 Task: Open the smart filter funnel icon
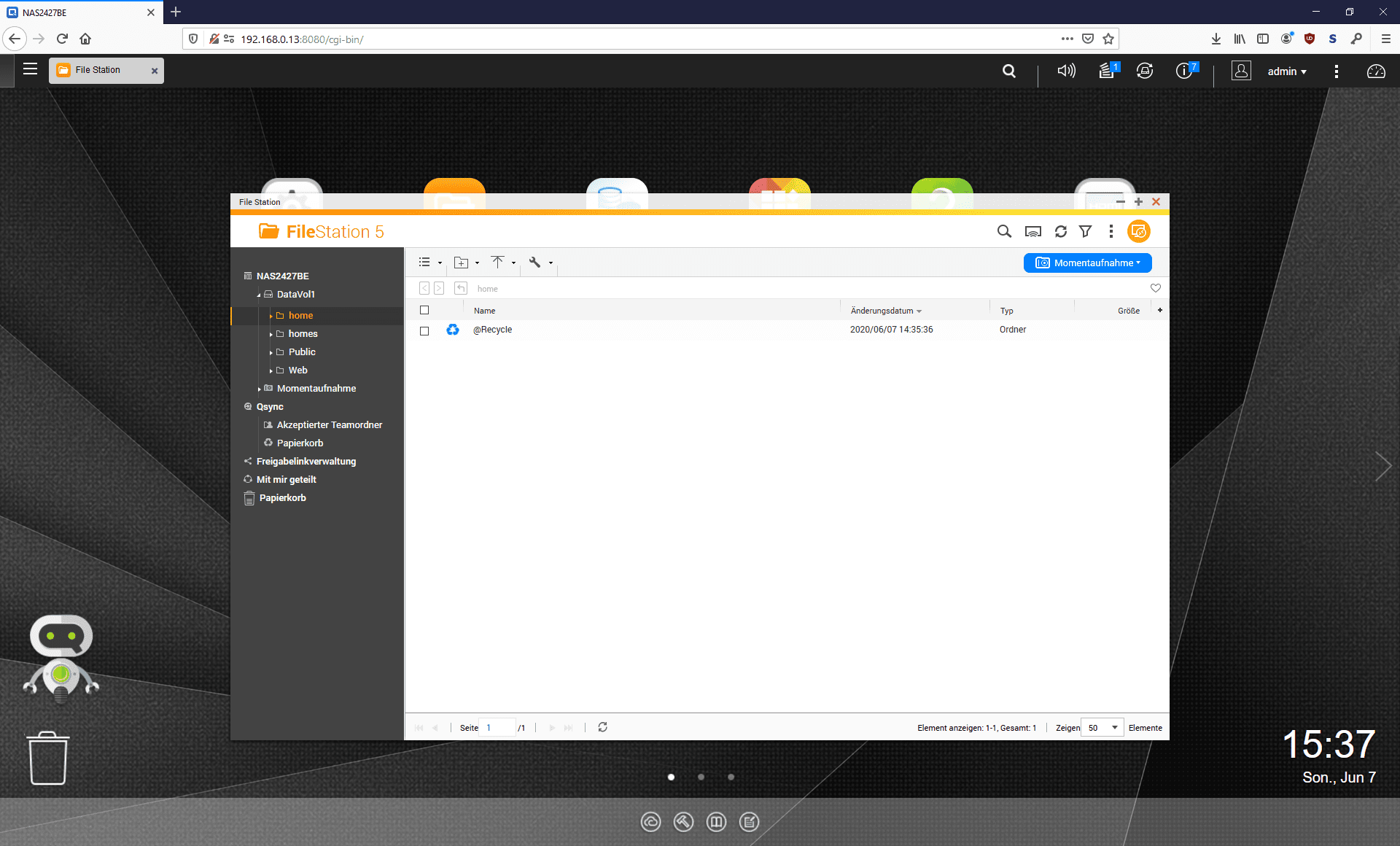pos(1086,231)
